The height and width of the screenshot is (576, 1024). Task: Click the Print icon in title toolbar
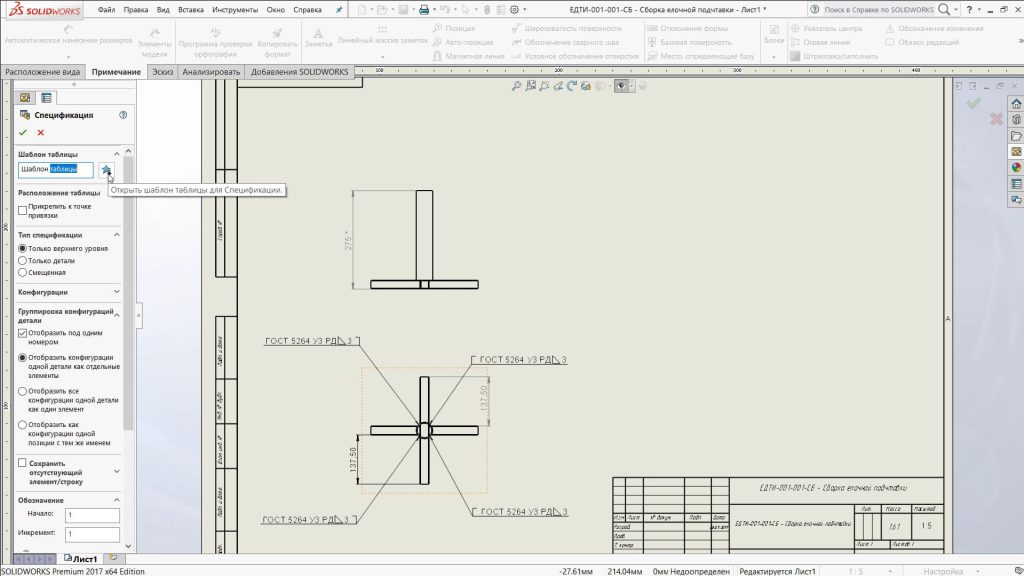click(424, 10)
